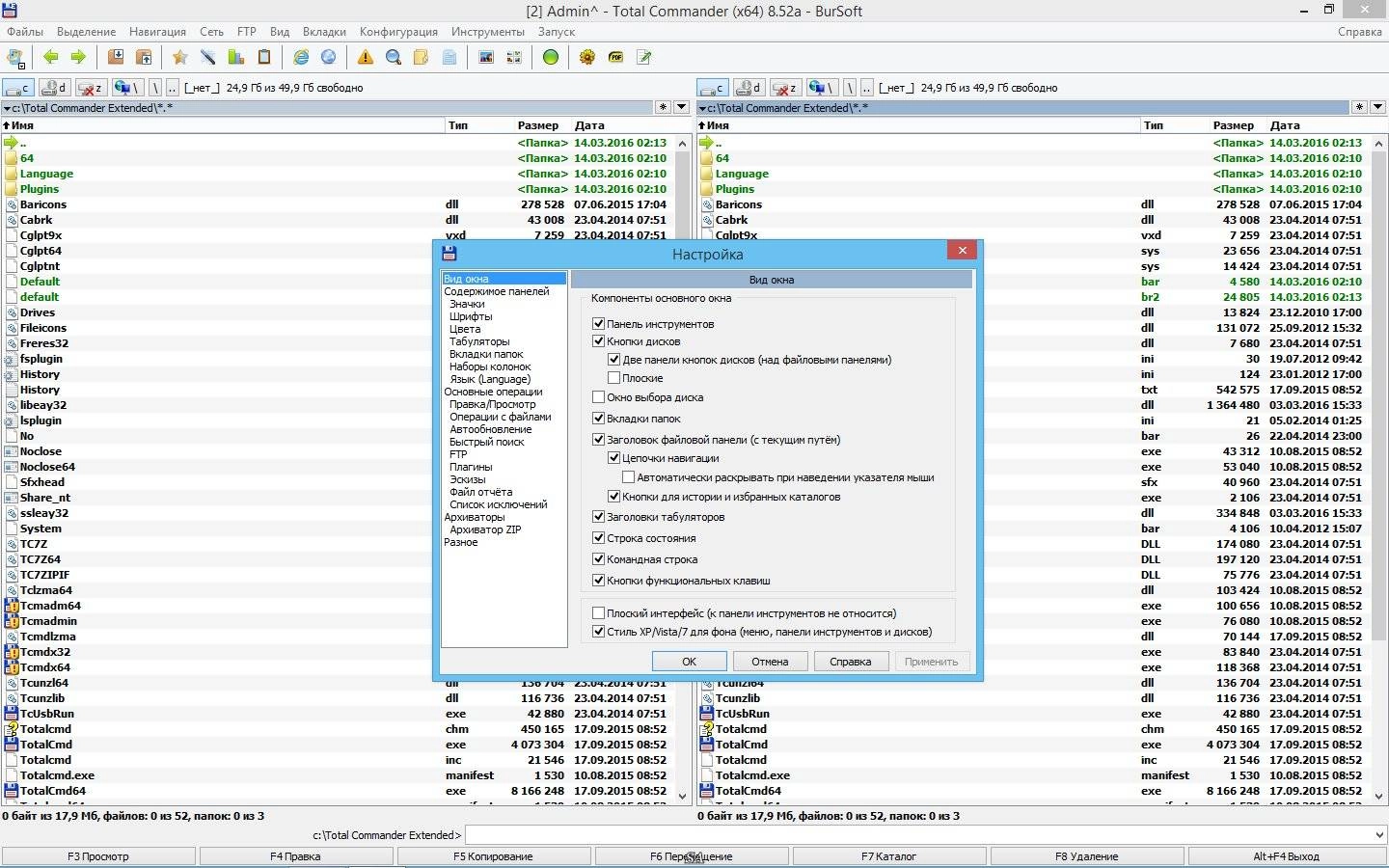This screenshot has width=1389, height=868.
Task: Toggle 'Кнопки дисков' checkbox
Action: point(598,341)
